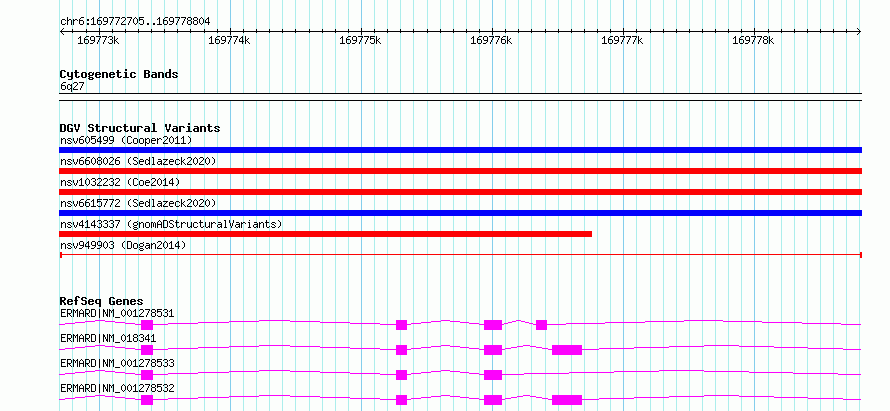Click the ERMARD|NM_001278531 transcript label
Screen dimensions: 890x411
(x=117, y=313)
